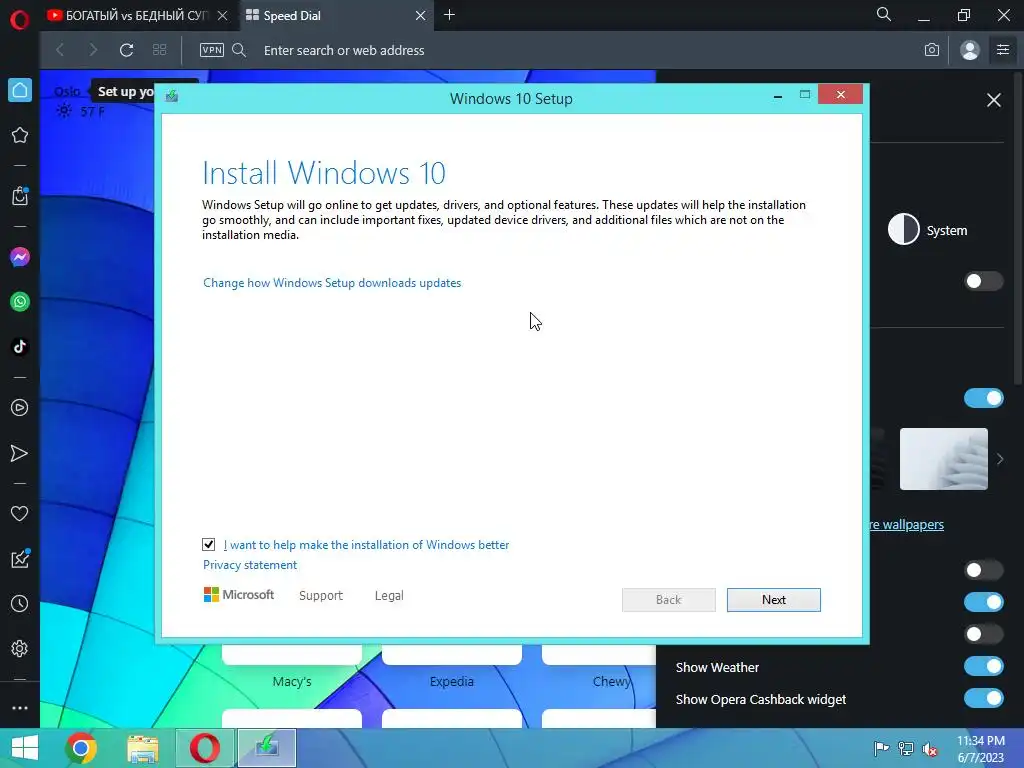The height and width of the screenshot is (768, 1024).
Task: Close the Easy Setup side panel
Action: coord(993,100)
